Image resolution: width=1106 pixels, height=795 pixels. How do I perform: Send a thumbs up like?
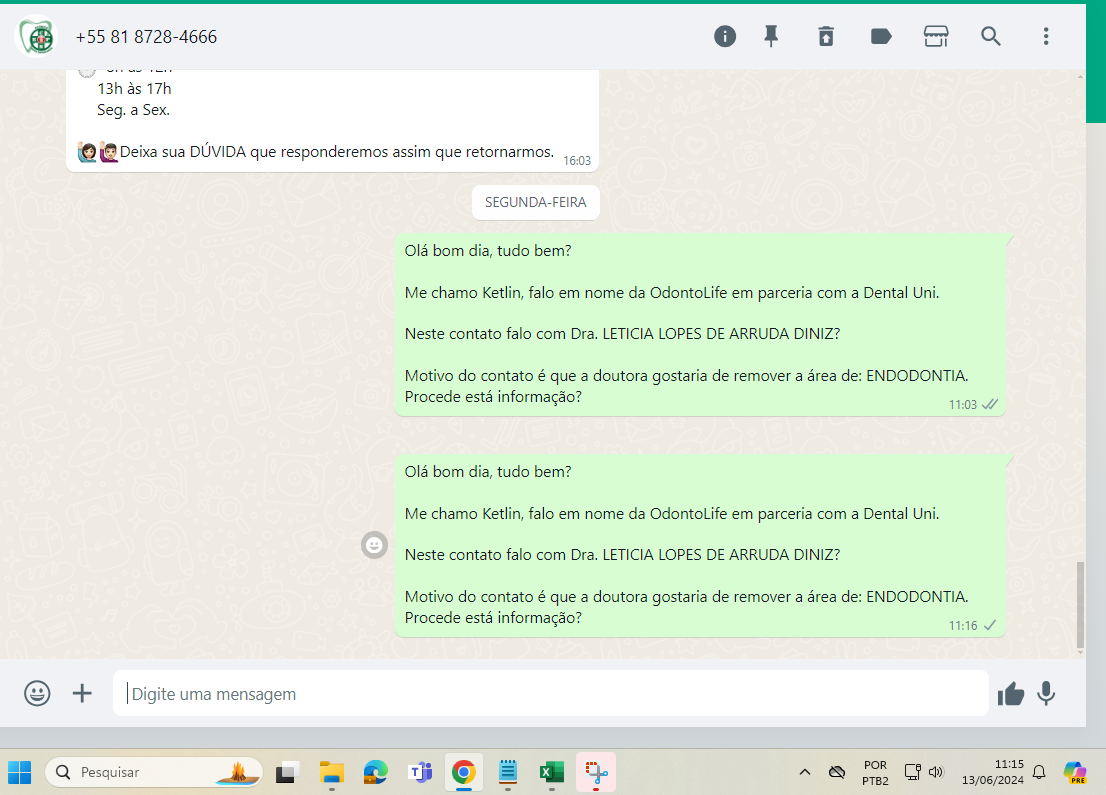click(x=1011, y=694)
